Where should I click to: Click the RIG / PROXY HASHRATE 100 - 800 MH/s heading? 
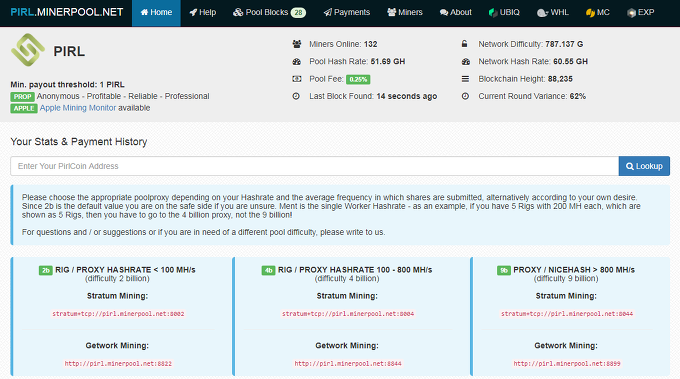[355, 270]
